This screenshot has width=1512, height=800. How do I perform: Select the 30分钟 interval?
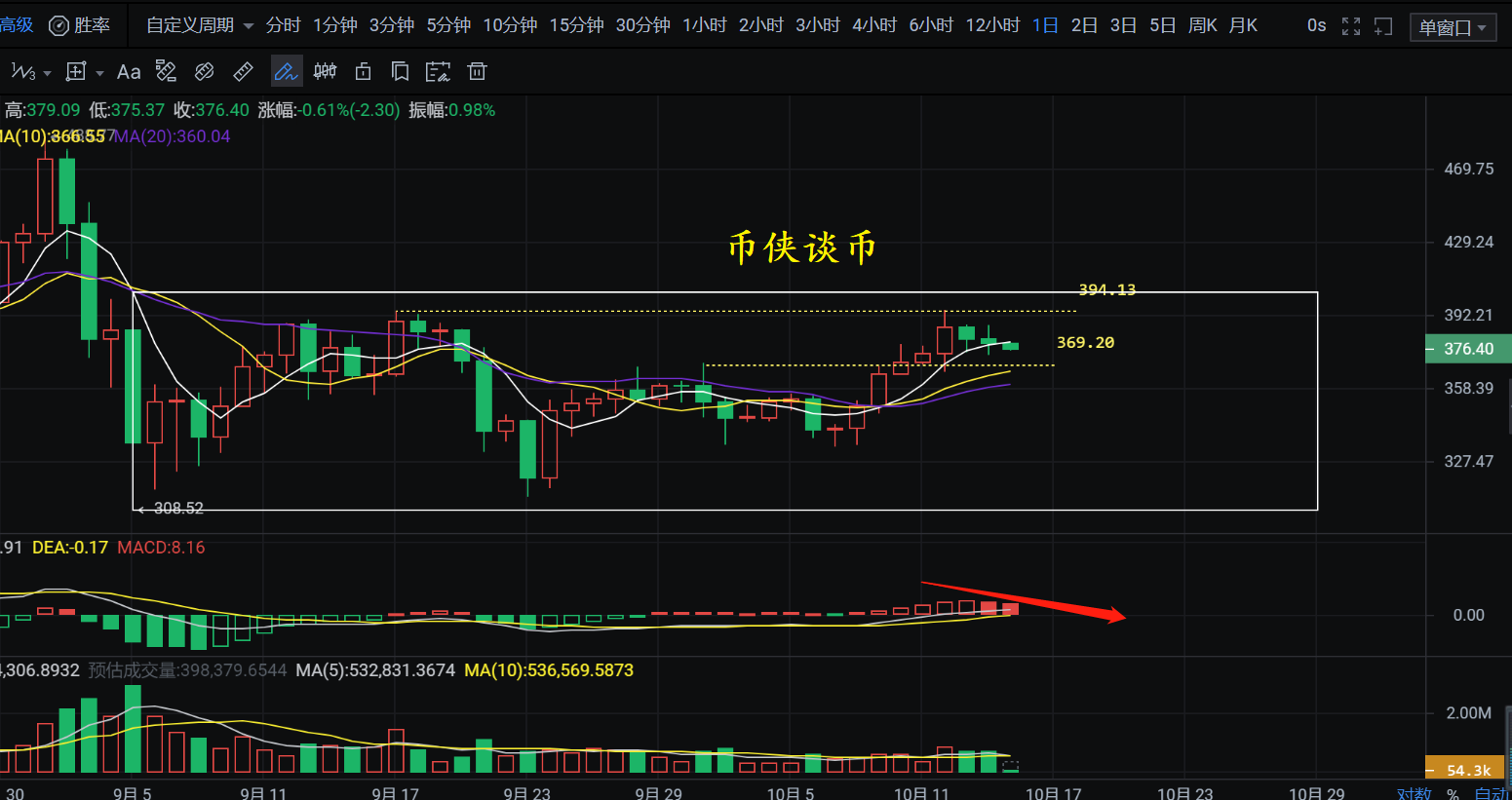[642, 25]
